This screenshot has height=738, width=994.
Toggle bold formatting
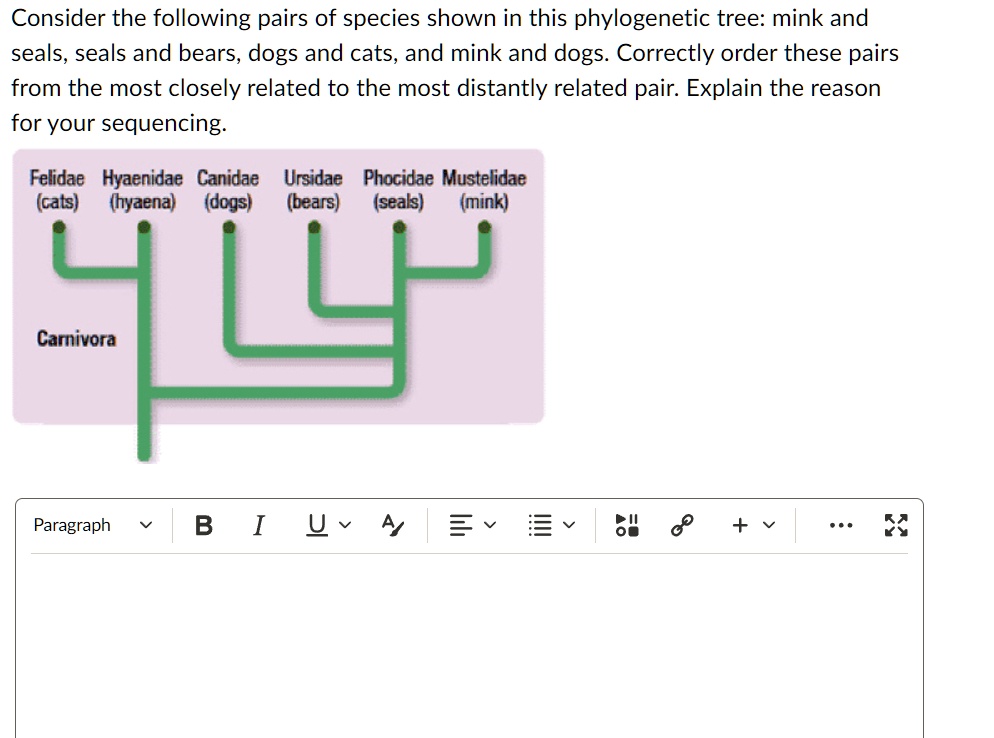click(x=204, y=525)
